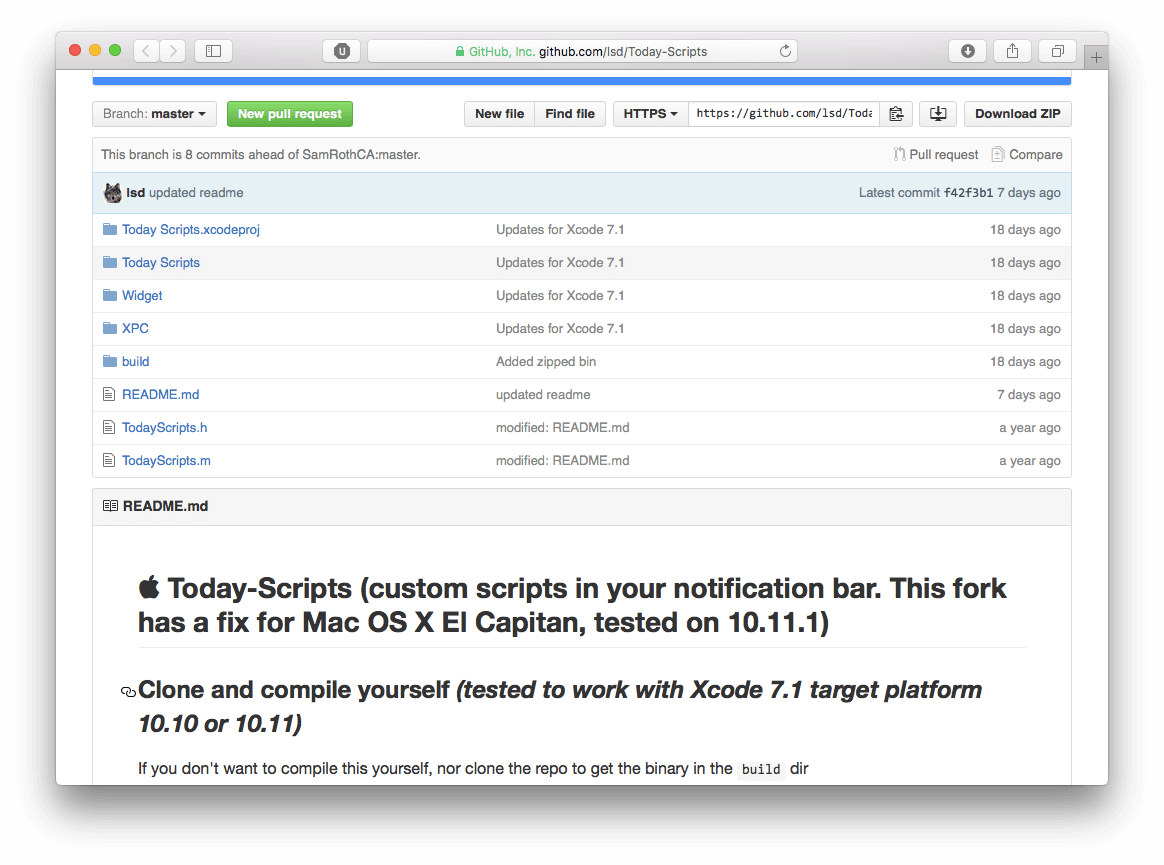Add a new Safari tab

tap(1096, 57)
